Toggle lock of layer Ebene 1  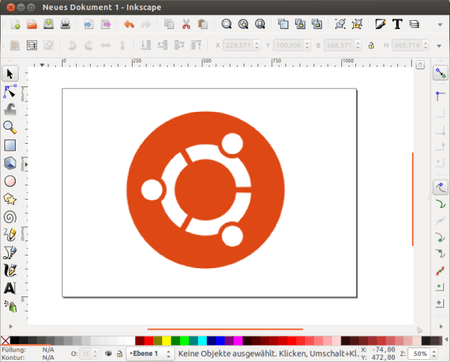(x=120, y=354)
